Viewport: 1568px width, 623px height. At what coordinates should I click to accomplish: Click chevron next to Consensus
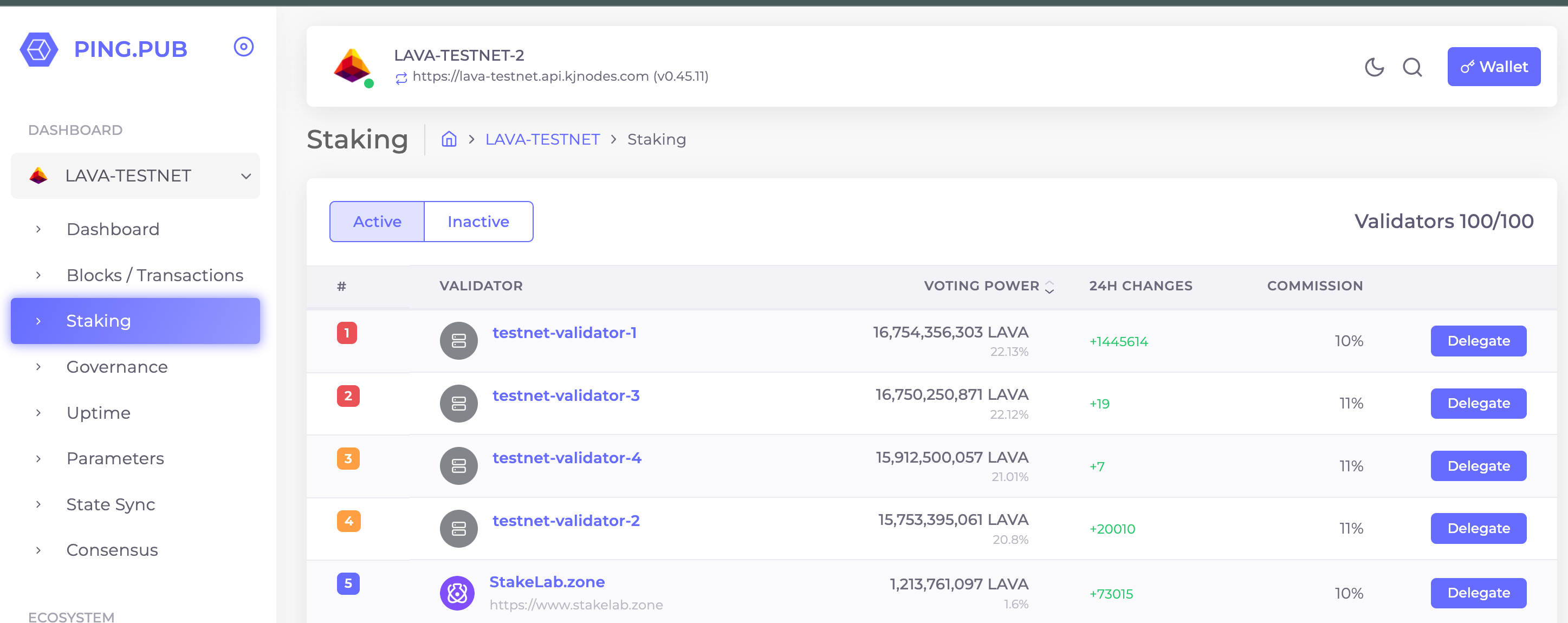click(38, 550)
